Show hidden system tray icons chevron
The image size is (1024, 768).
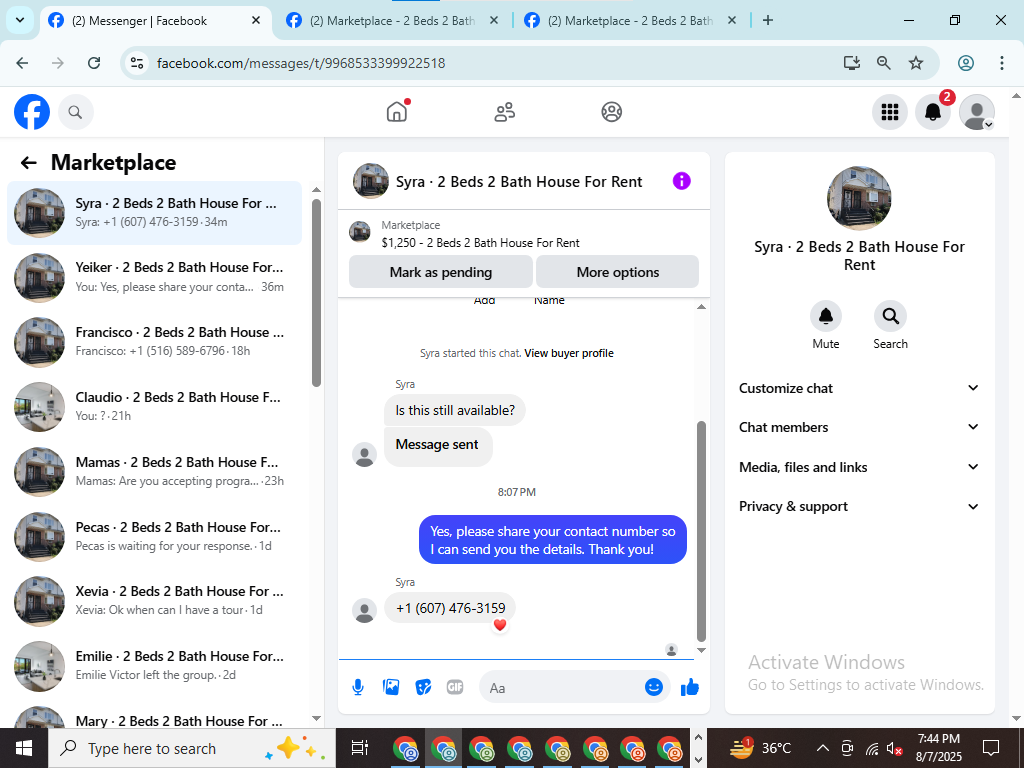(823, 748)
